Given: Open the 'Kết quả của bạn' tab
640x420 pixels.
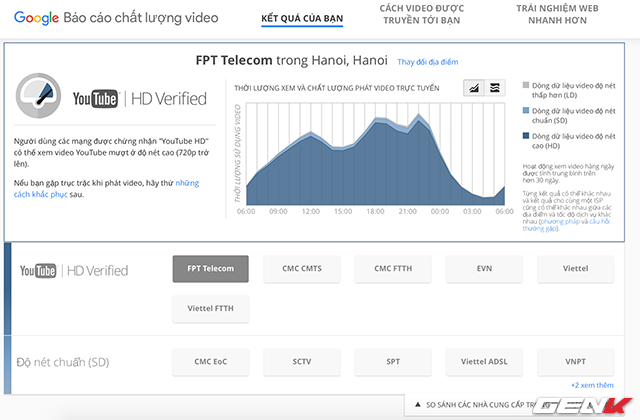Looking at the screenshot, I should pyautogui.click(x=300, y=19).
